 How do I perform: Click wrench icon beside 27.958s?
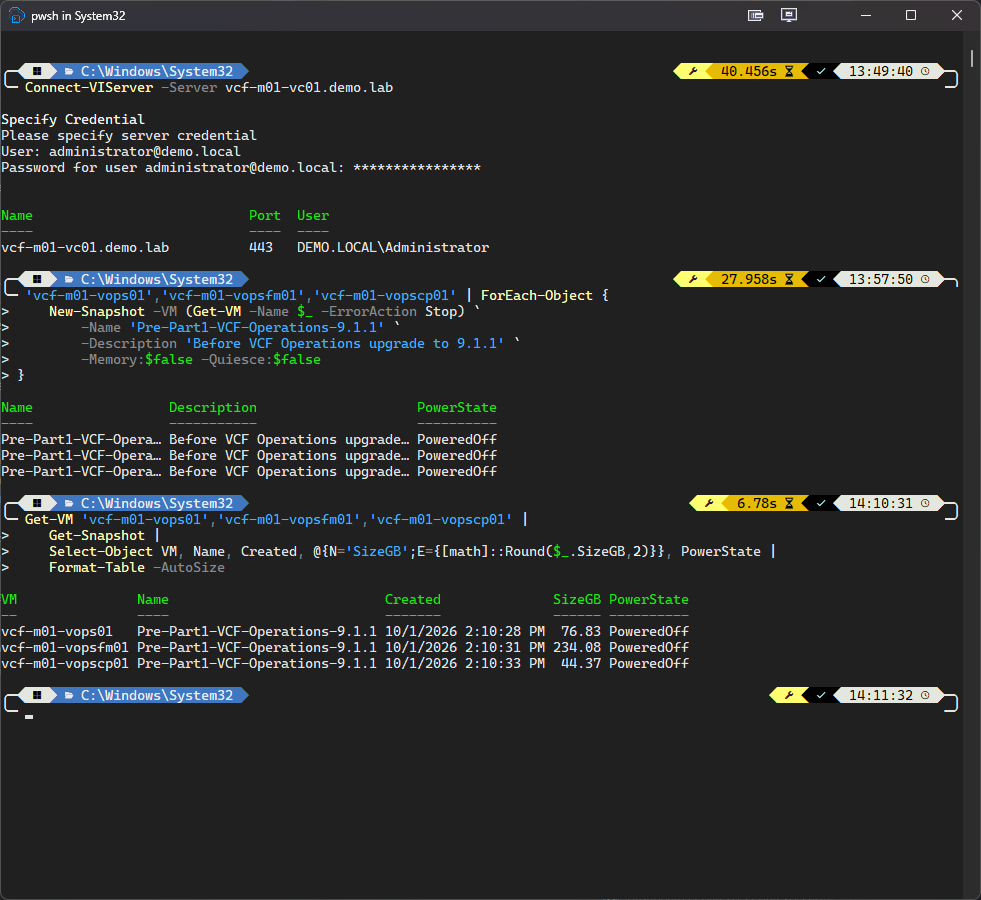[x=693, y=280]
